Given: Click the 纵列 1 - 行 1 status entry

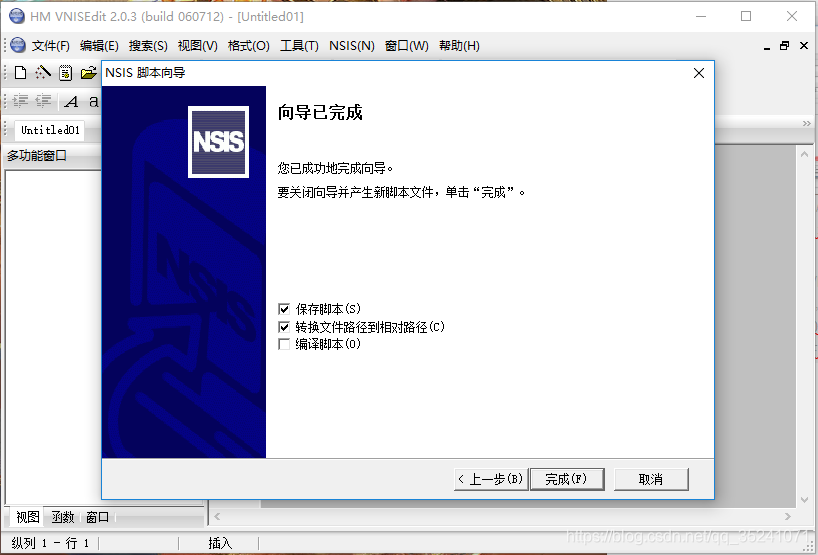Looking at the screenshot, I should 50,543.
